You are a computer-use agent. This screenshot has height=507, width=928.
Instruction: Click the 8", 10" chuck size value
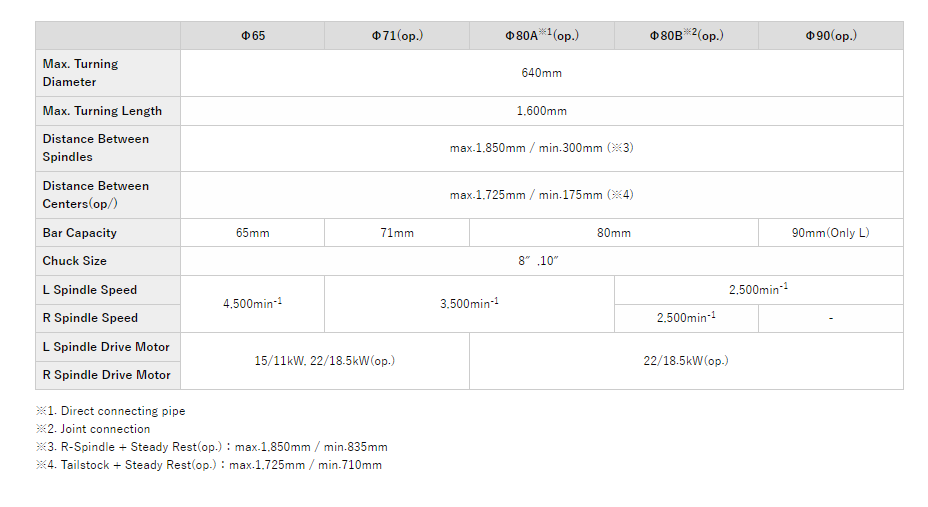[x=541, y=261]
